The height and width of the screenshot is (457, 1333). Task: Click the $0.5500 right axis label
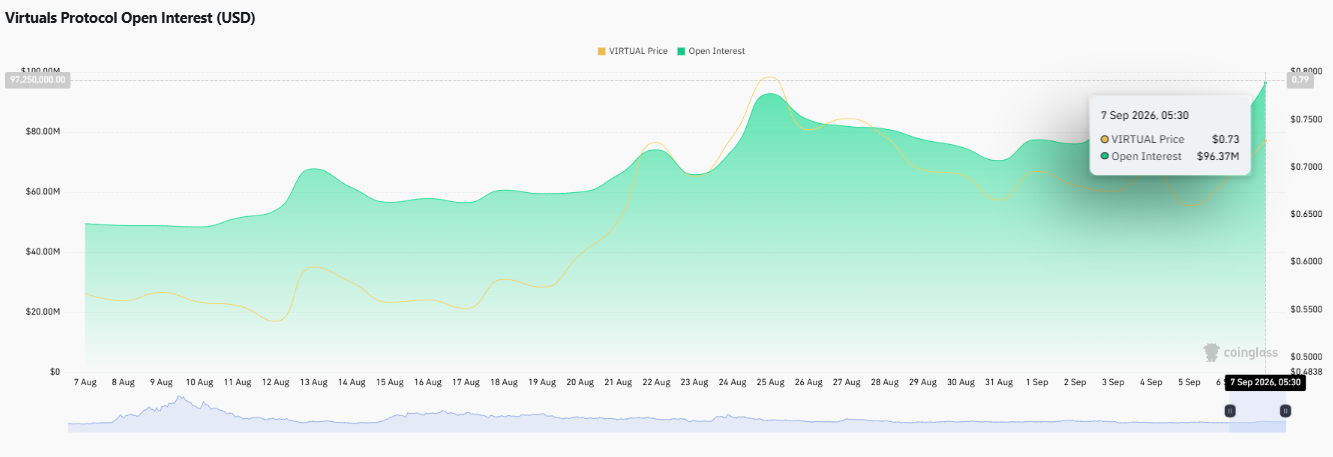(1307, 310)
